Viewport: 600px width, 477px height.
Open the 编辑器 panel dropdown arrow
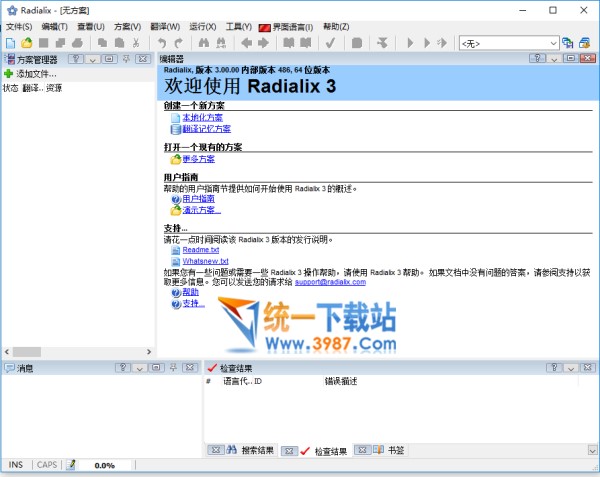pyautogui.click(x=554, y=58)
